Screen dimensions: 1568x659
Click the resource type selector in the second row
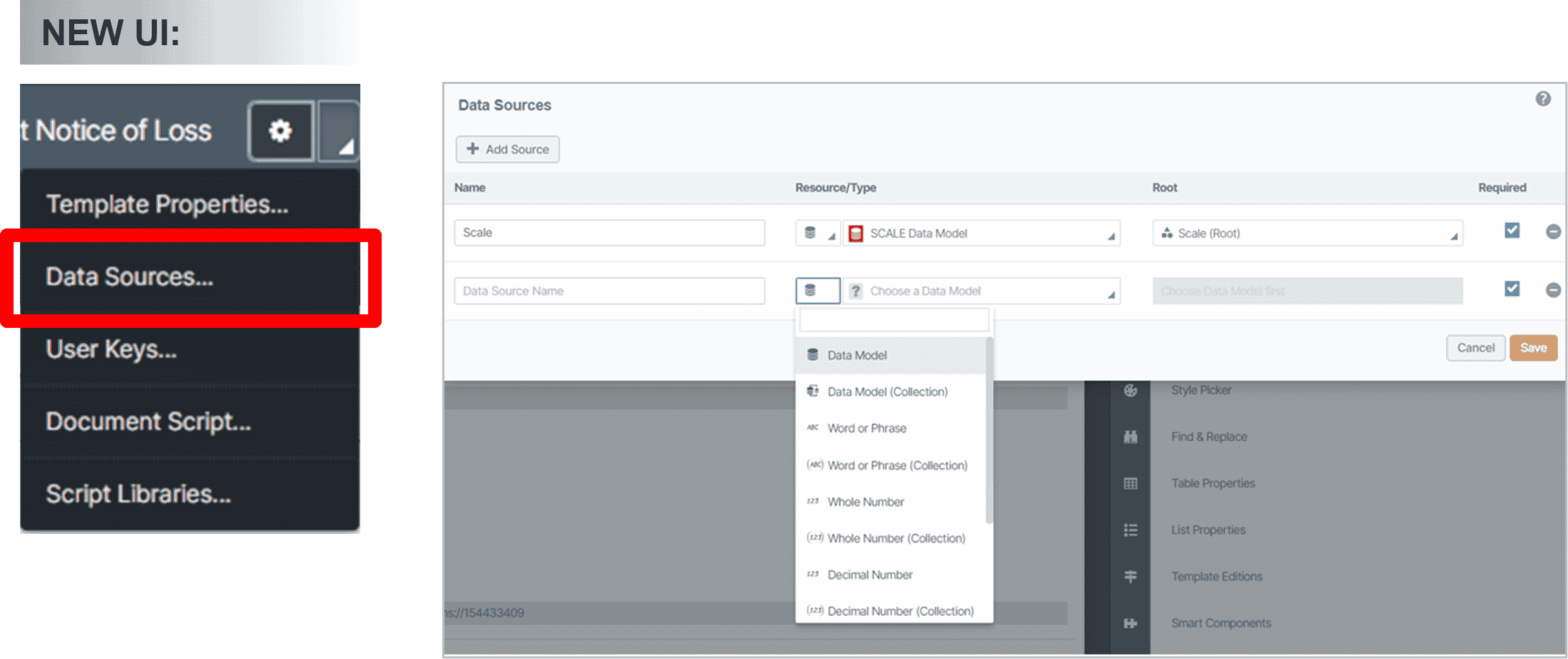(x=818, y=291)
